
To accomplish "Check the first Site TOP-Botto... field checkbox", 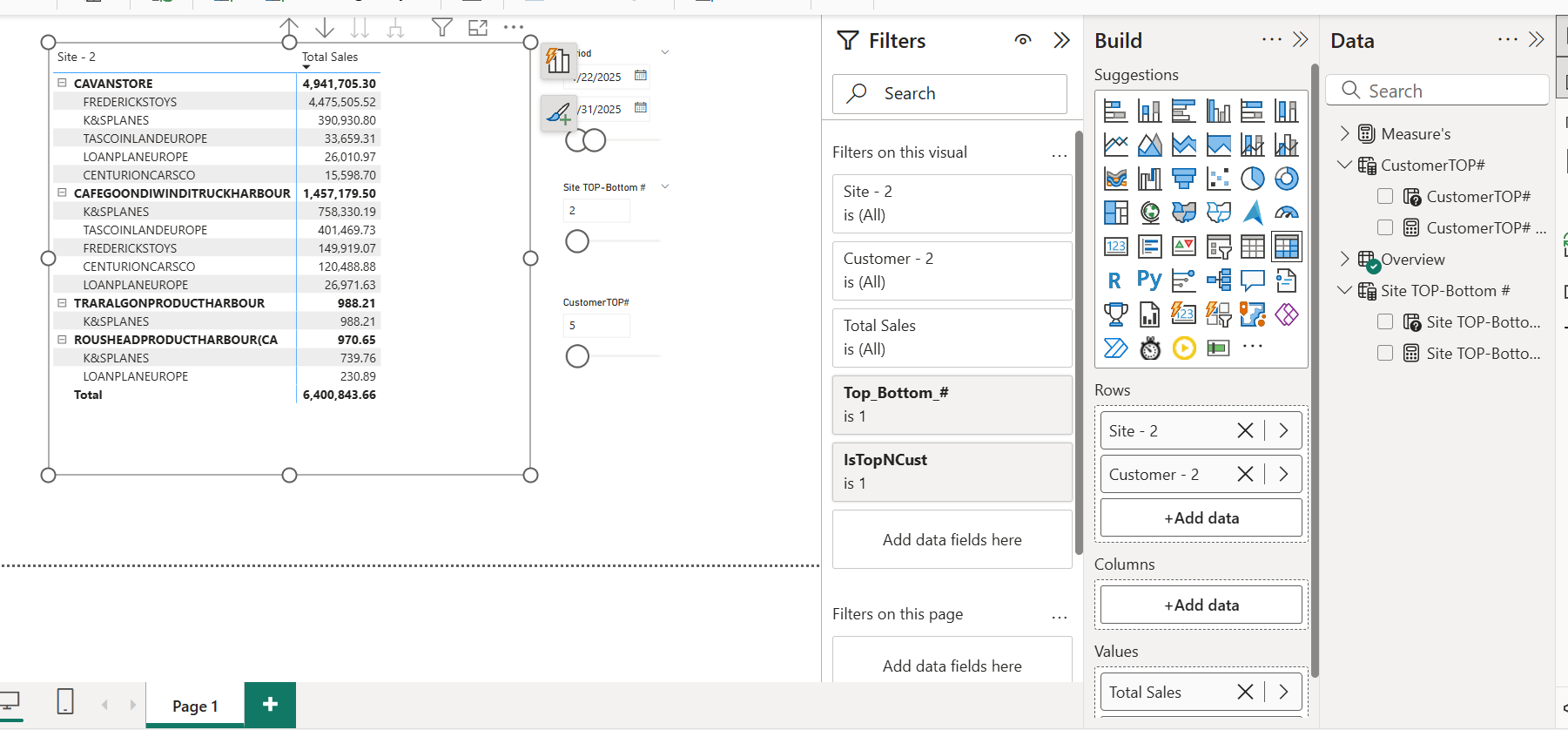I will pos(1385,322).
